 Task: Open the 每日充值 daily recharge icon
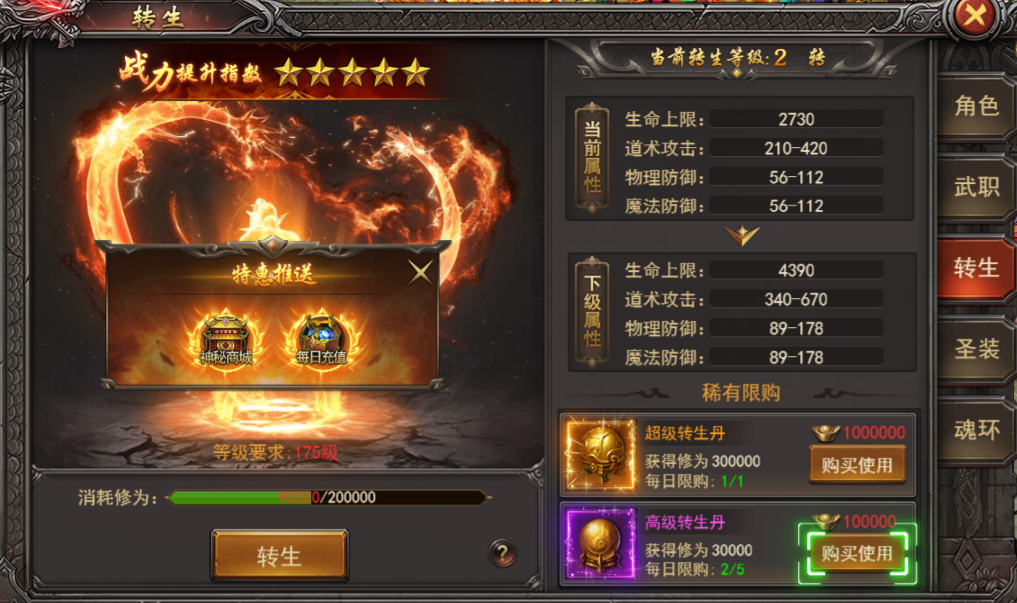tap(321, 340)
